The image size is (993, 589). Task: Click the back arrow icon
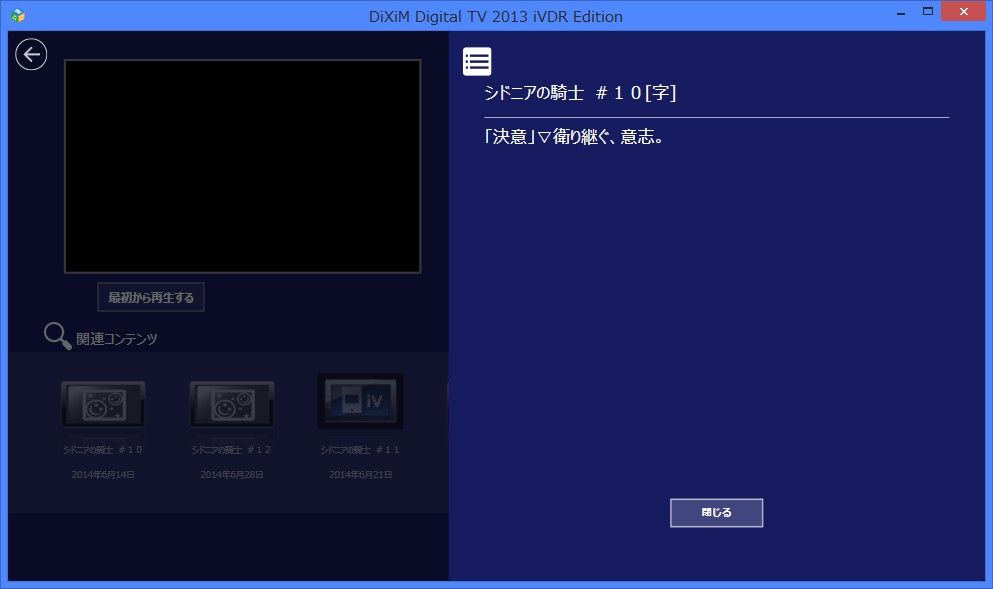point(31,54)
